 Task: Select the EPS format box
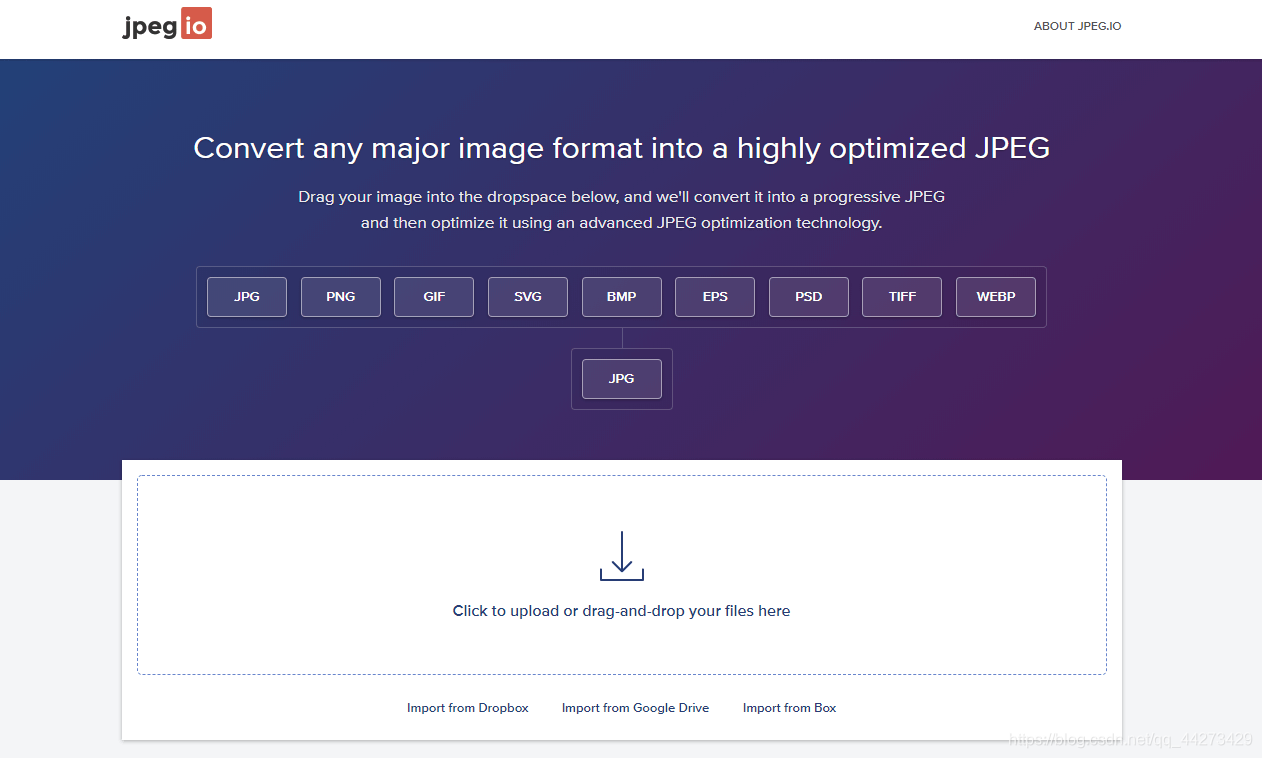click(715, 297)
